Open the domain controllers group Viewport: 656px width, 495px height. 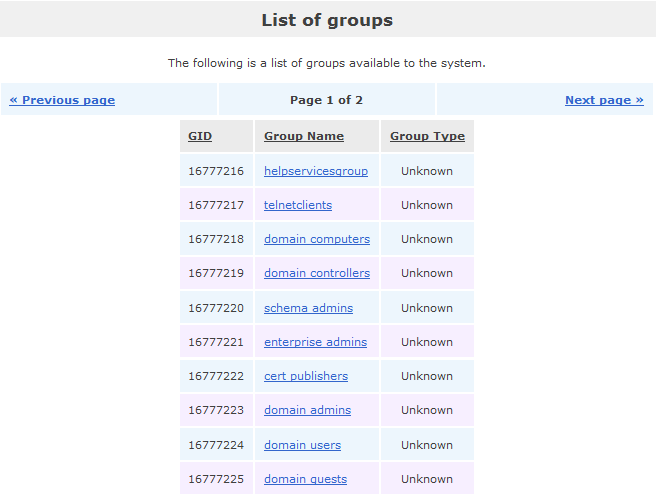coord(317,273)
